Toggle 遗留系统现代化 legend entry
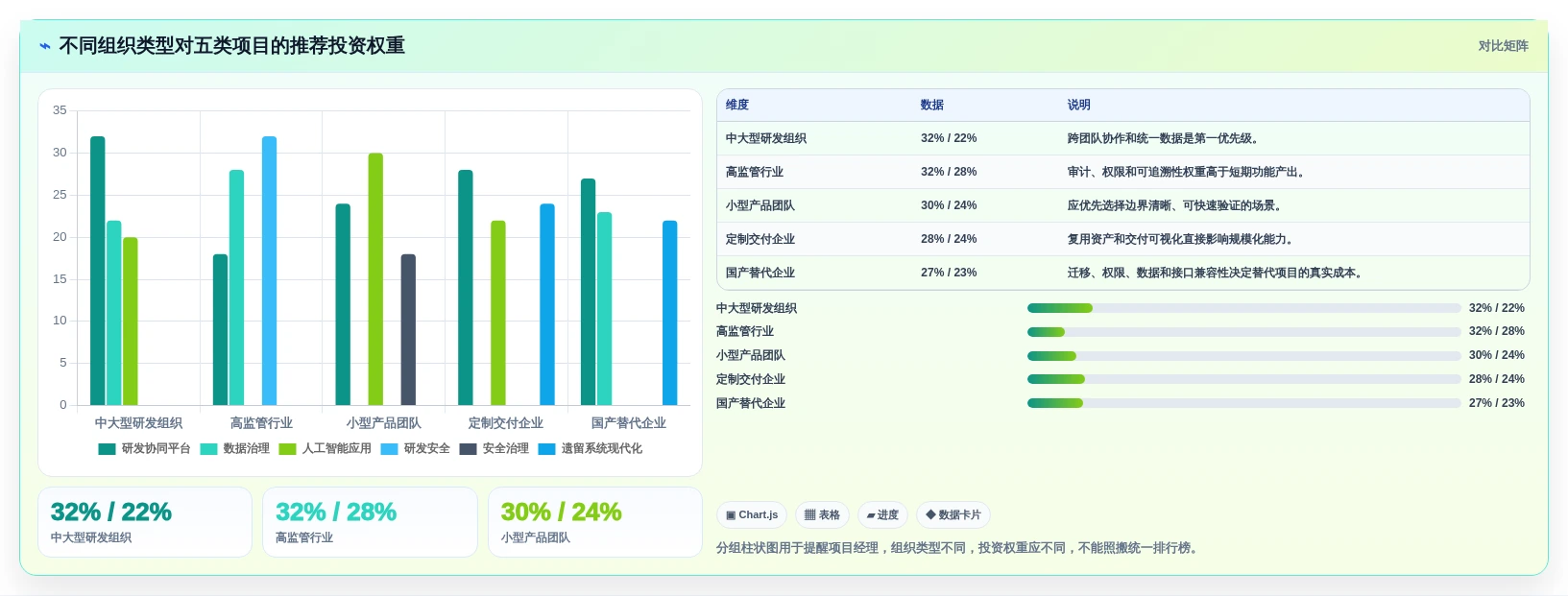This screenshot has height=596, width=1568. point(590,449)
